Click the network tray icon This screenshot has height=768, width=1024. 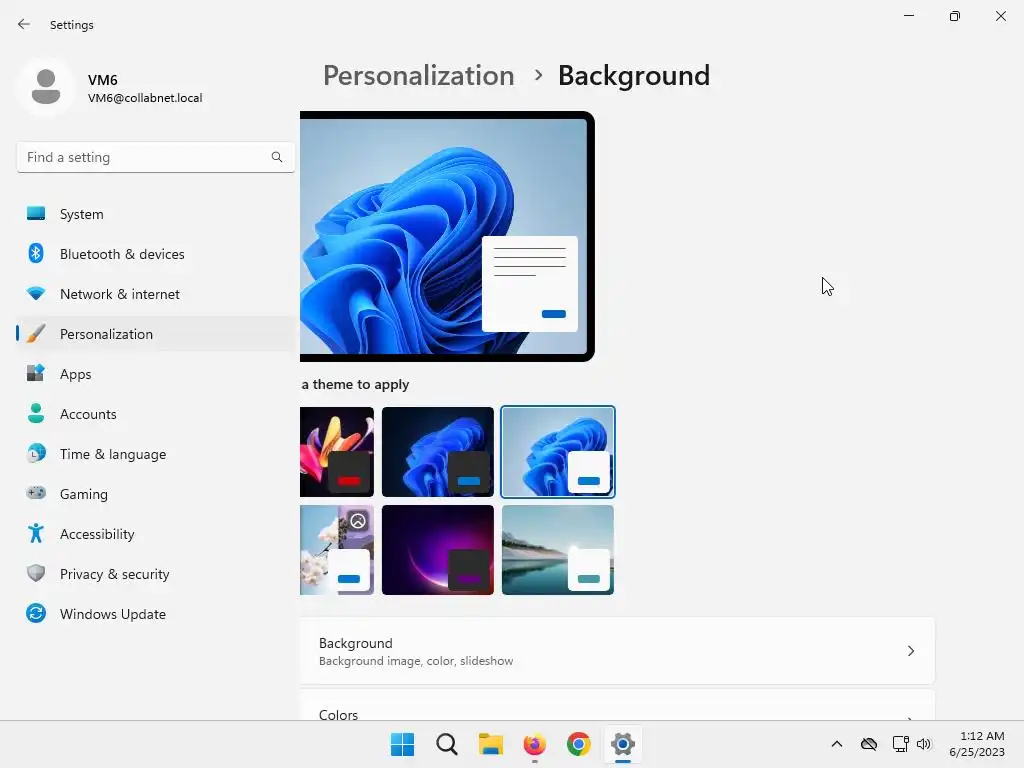[901, 744]
